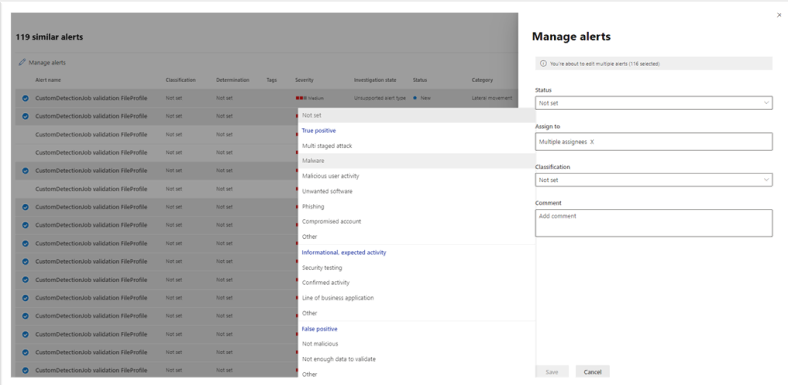The height and width of the screenshot is (385, 788).
Task: Click the blue New status dot
Action: (x=415, y=99)
